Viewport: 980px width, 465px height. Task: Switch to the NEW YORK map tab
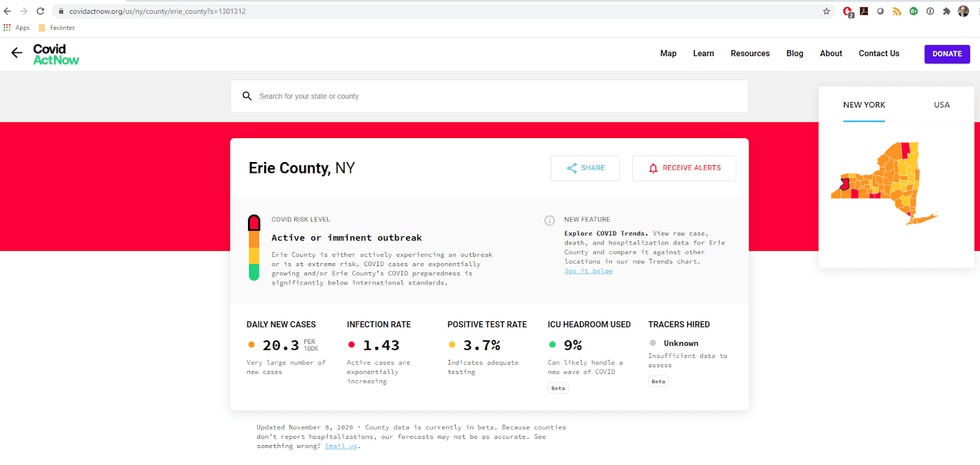pyautogui.click(x=864, y=105)
